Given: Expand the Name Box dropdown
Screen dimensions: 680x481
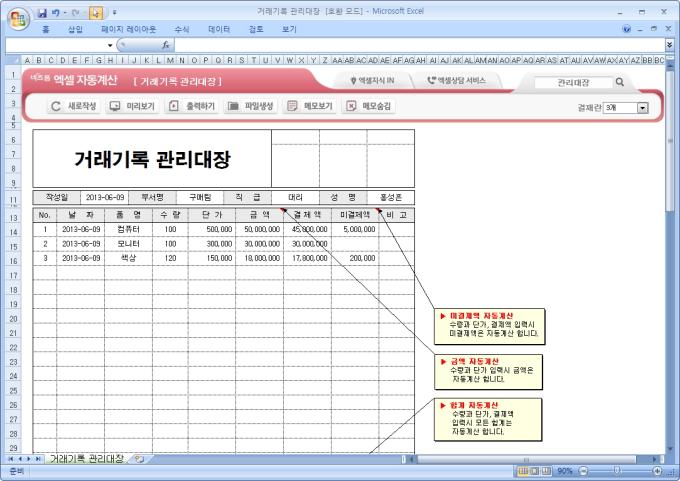Looking at the screenshot, I should click(110, 45).
